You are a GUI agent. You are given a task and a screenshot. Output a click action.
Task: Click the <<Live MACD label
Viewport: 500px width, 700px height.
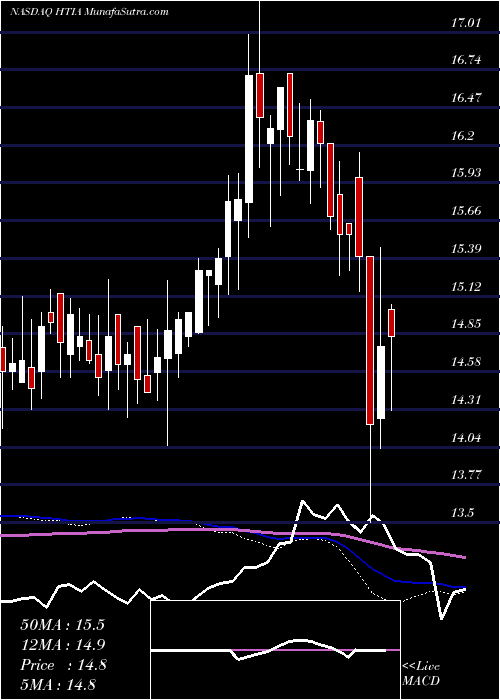click(421, 674)
